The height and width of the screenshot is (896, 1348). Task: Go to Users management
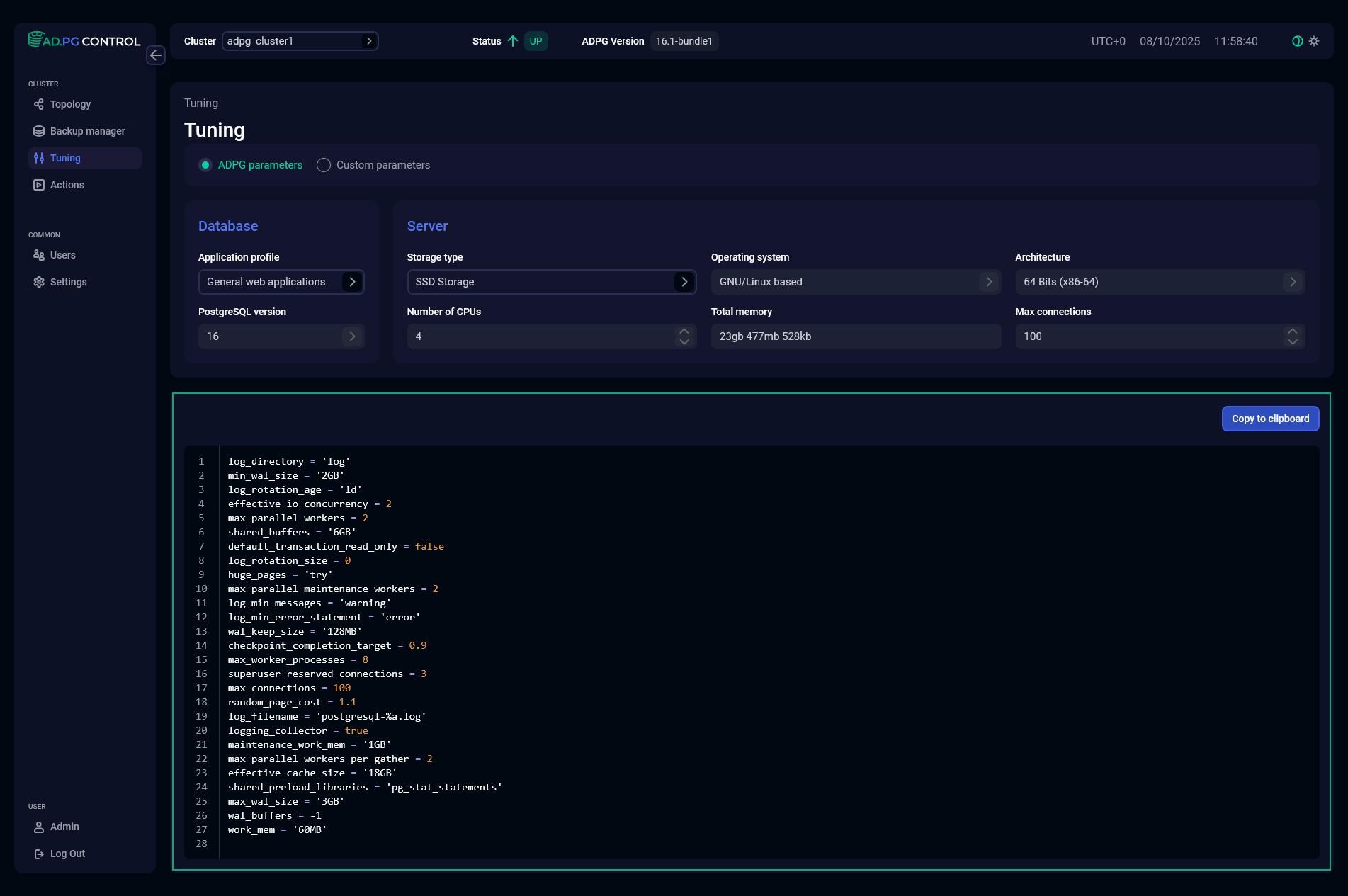(x=62, y=255)
